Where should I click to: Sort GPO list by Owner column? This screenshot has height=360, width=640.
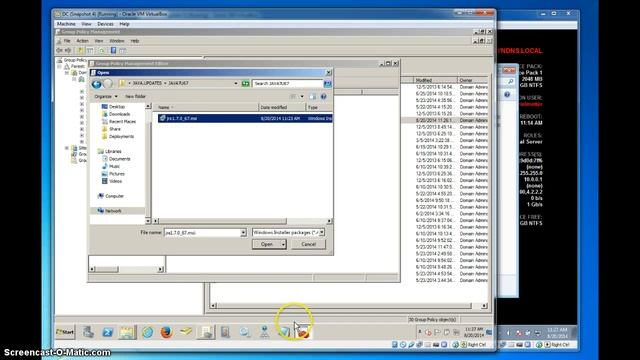pos(473,80)
